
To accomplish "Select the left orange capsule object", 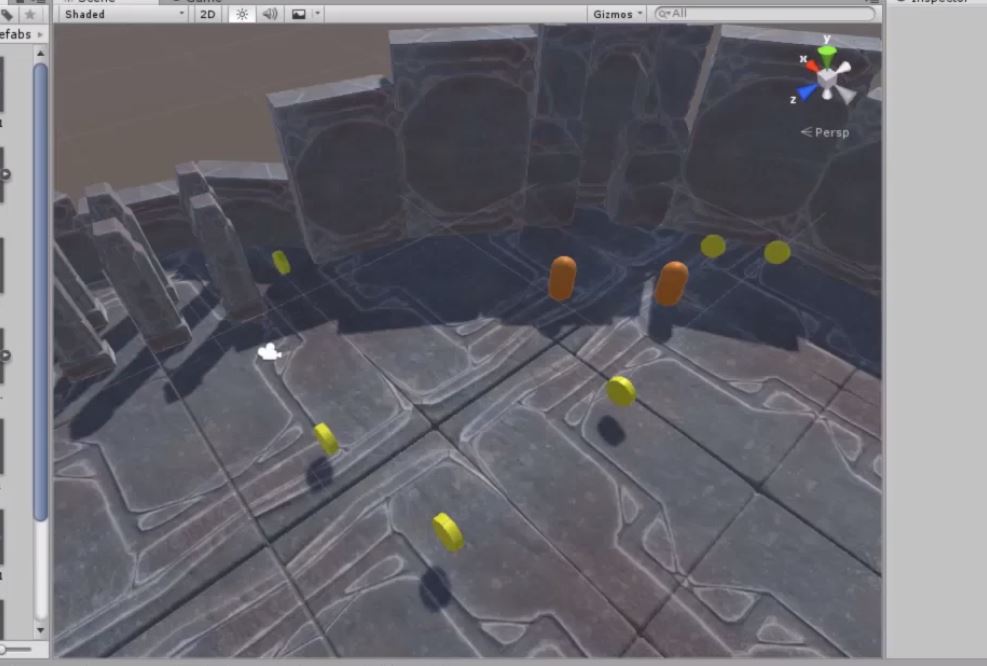I will [562, 278].
